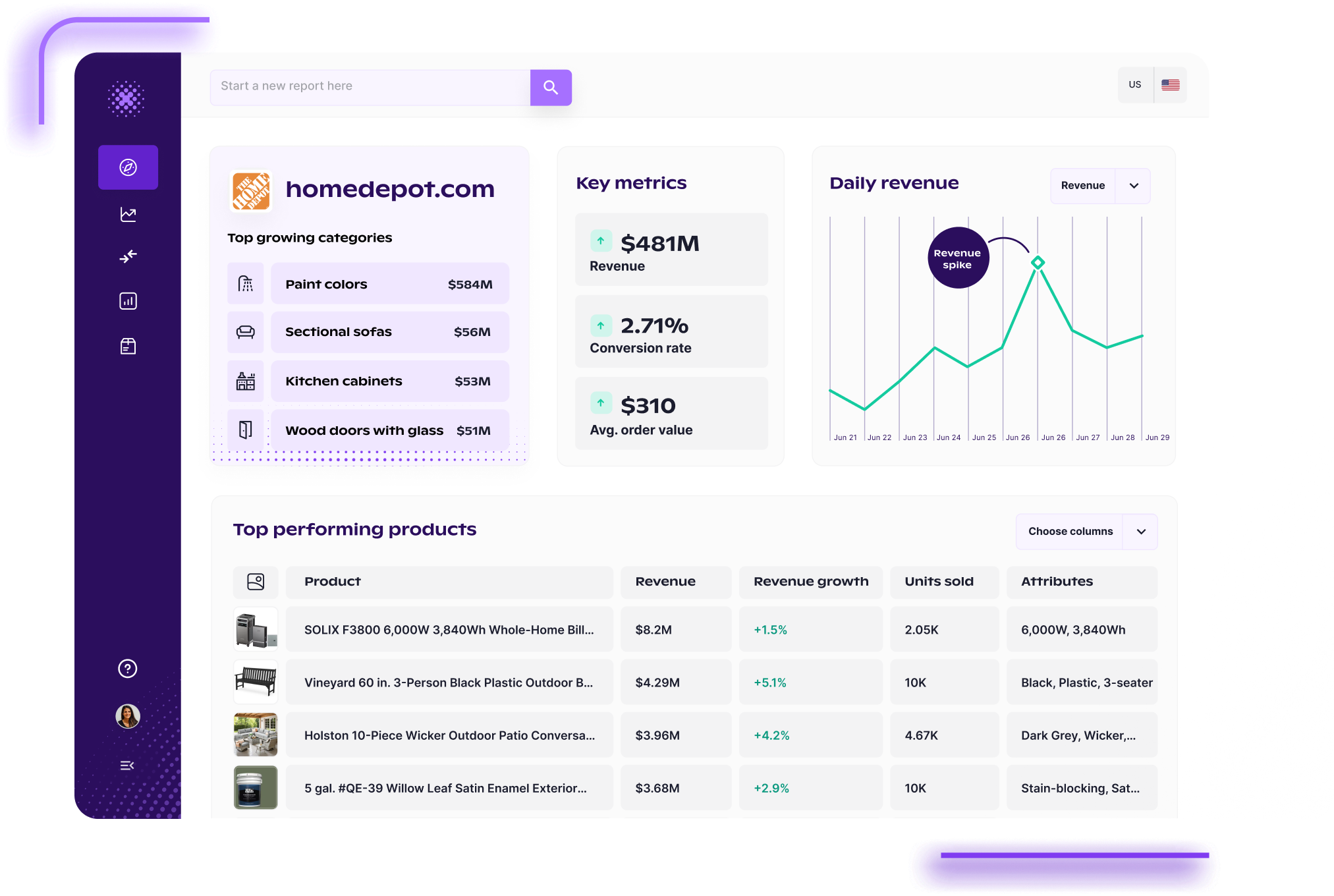This screenshot has height=896, width=1334.
Task: Click the 6,000W, 3,840Wh attributes cell
Action: click(1082, 630)
